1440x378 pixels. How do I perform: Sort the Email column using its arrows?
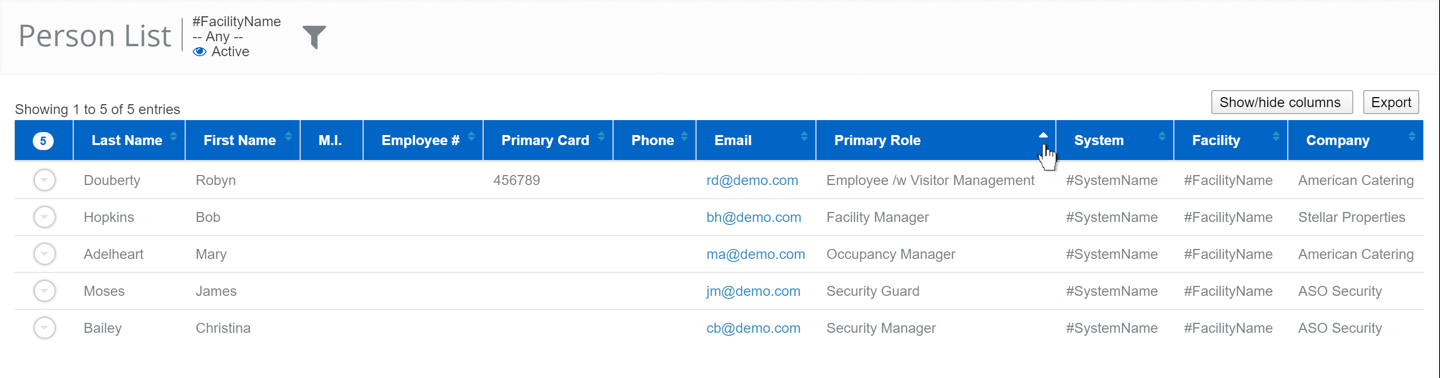coord(804,136)
